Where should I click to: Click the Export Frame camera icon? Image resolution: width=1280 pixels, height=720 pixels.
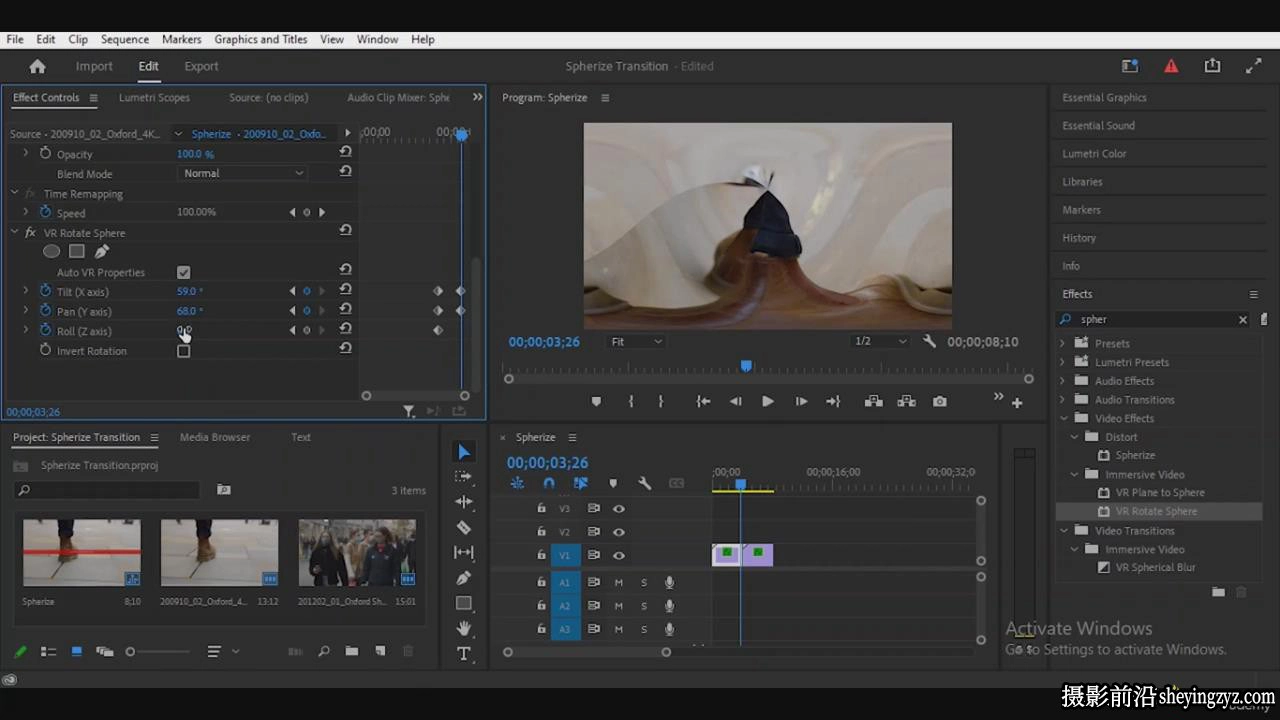pos(939,401)
